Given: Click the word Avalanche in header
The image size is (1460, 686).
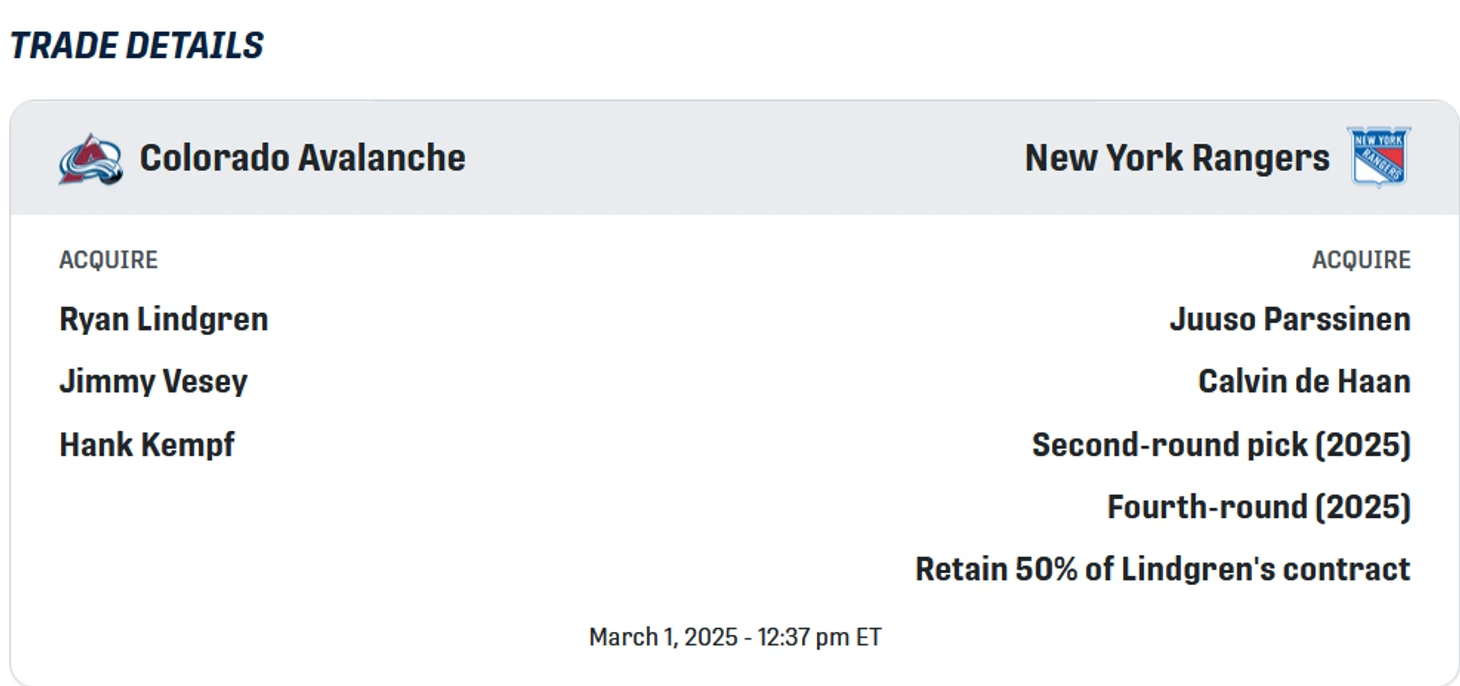Looking at the screenshot, I should pos(382,158).
